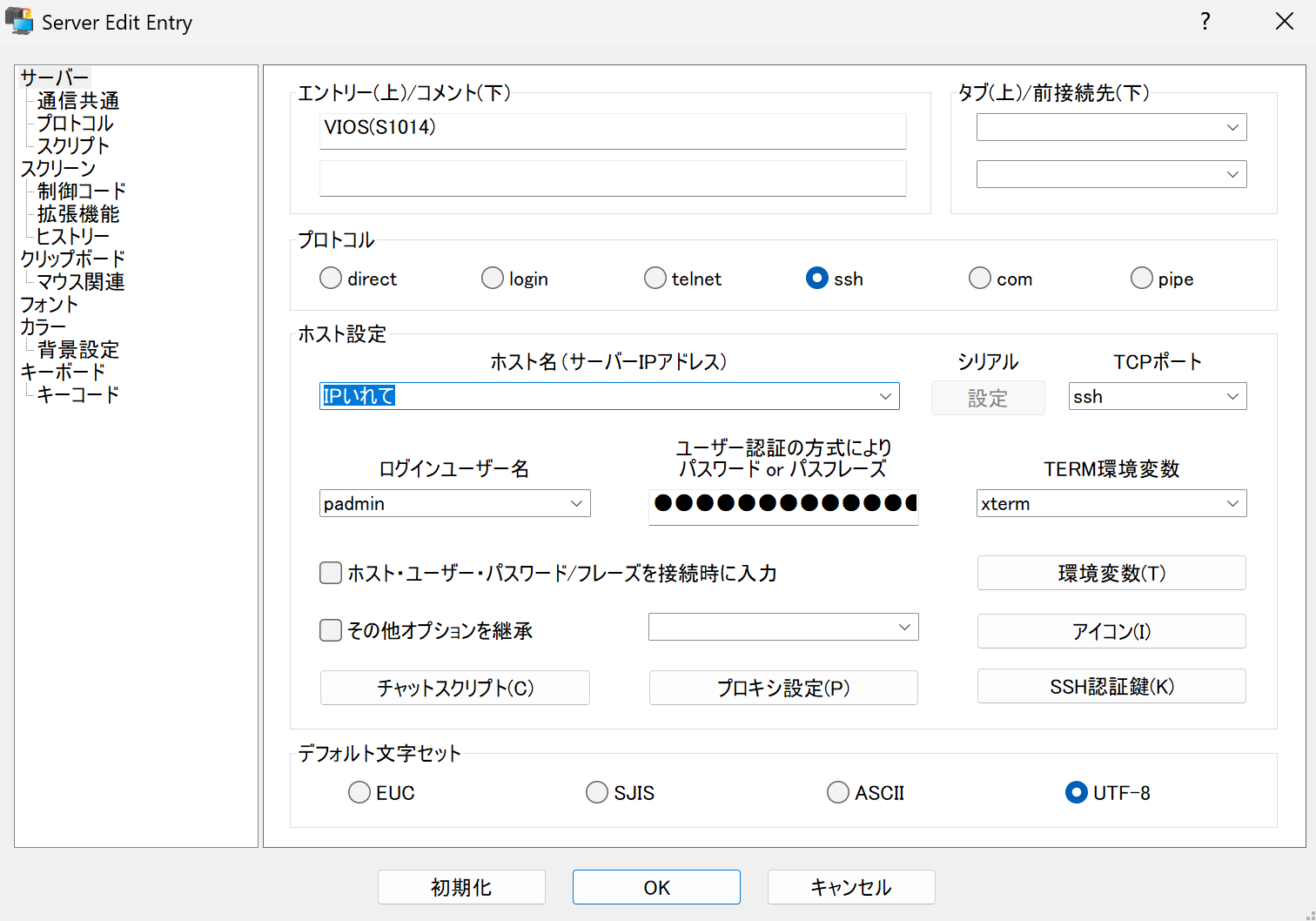Image resolution: width=1316 pixels, height=921 pixels.
Task: Click the empty comment field below entry name
Action: coord(613,178)
